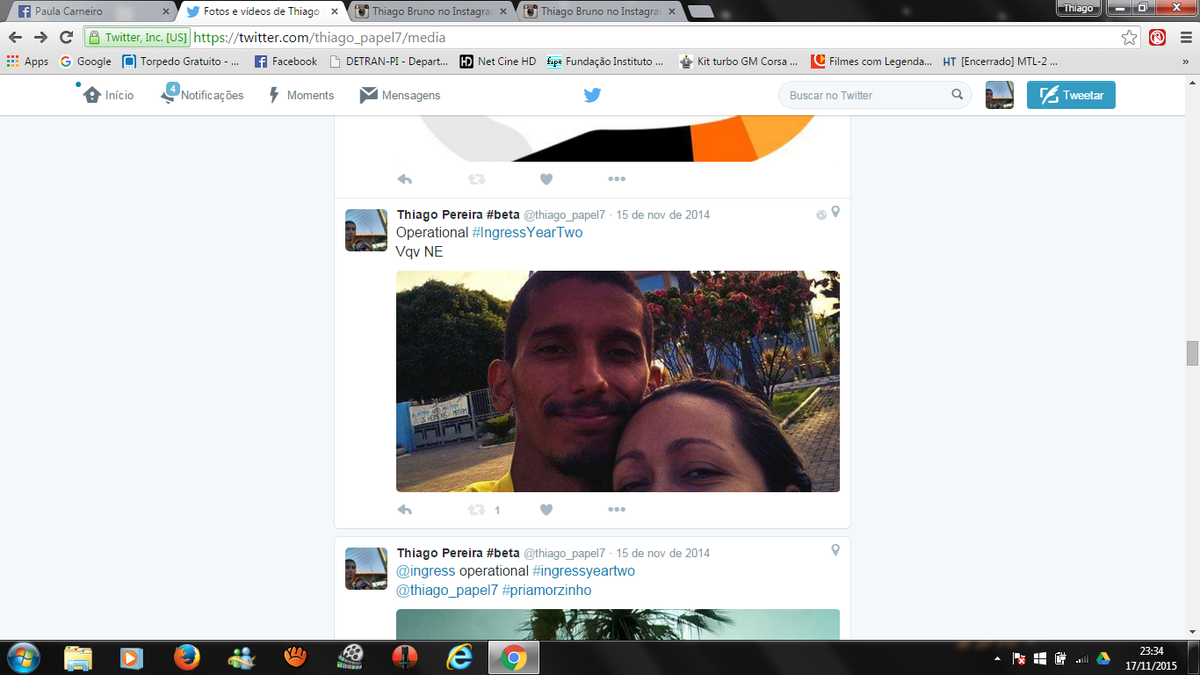Retweet the tweet with the orange graphic
The image size is (1200, 675).
477,179
